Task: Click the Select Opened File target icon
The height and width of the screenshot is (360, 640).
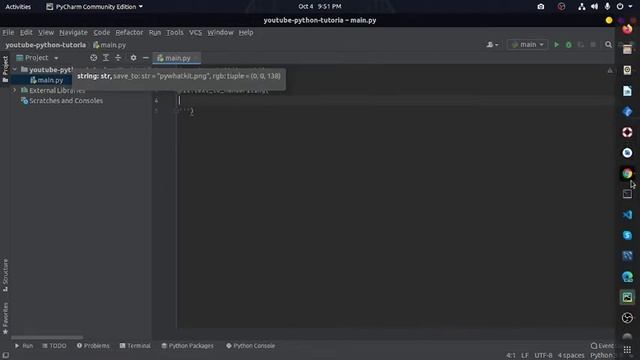Action: (93, 58)
